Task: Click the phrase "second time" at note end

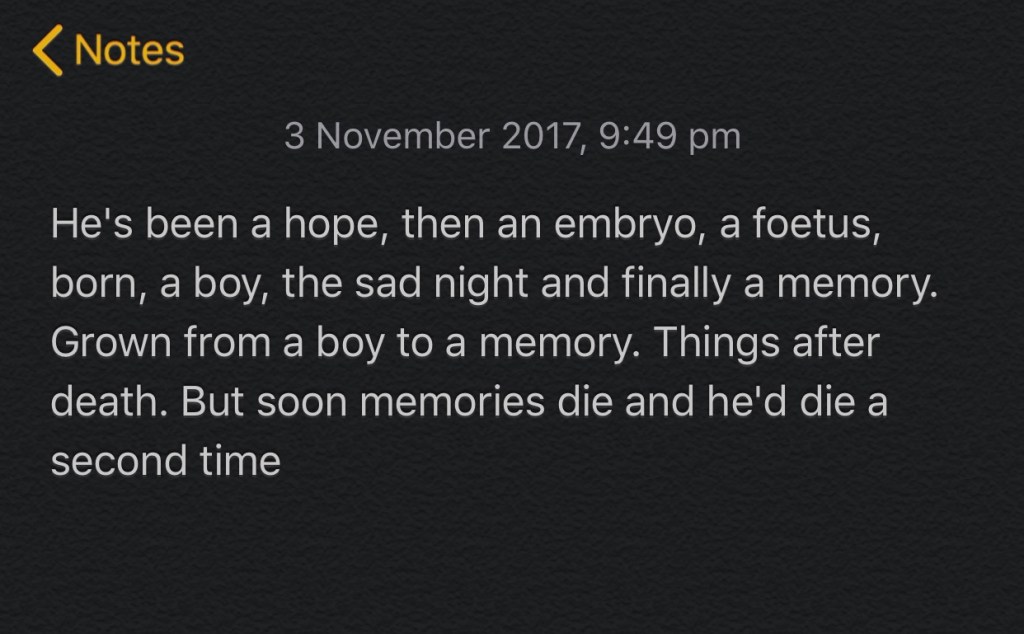Action: [166, 462]
